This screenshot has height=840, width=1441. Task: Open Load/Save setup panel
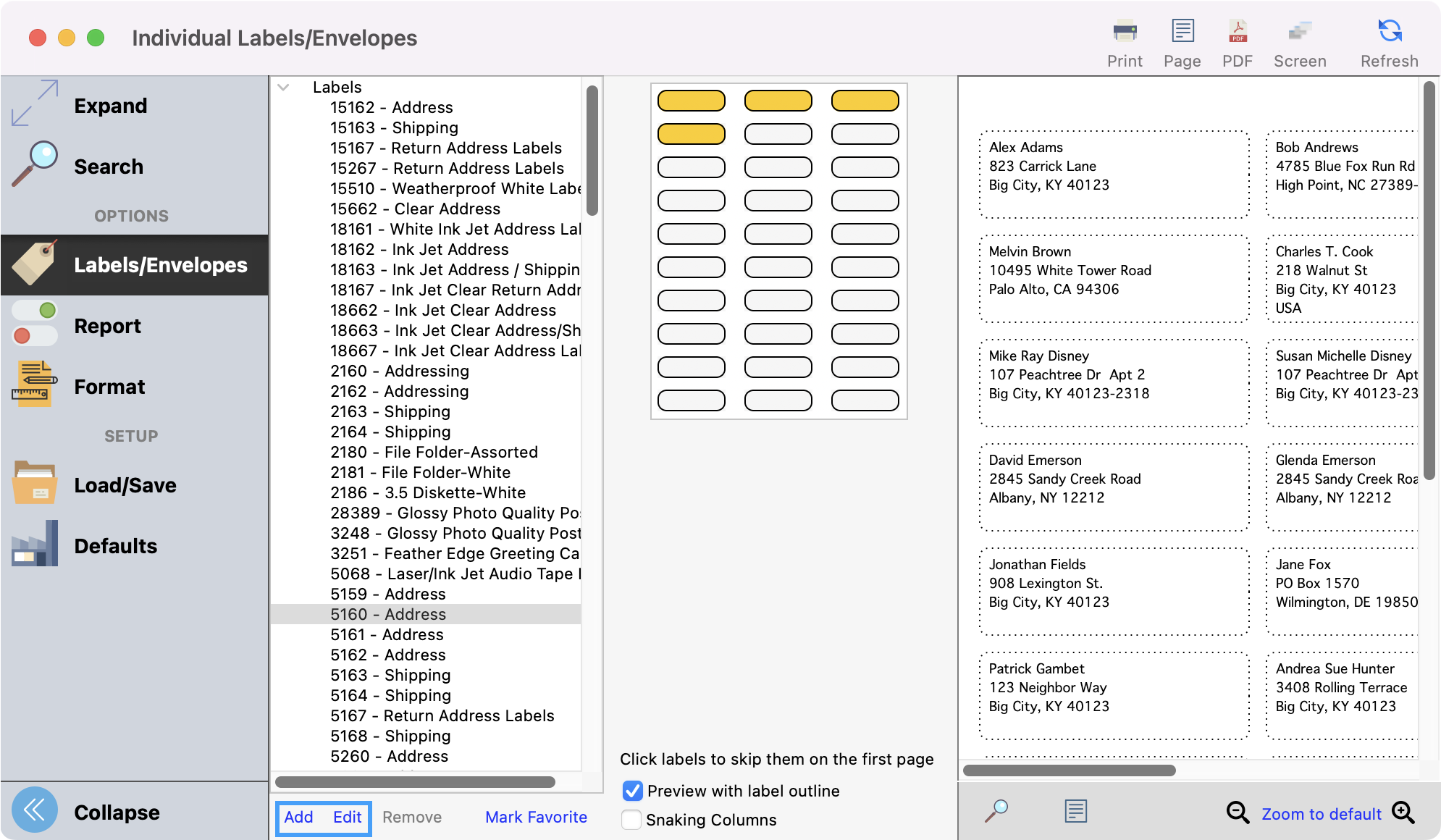coord(125,485)
